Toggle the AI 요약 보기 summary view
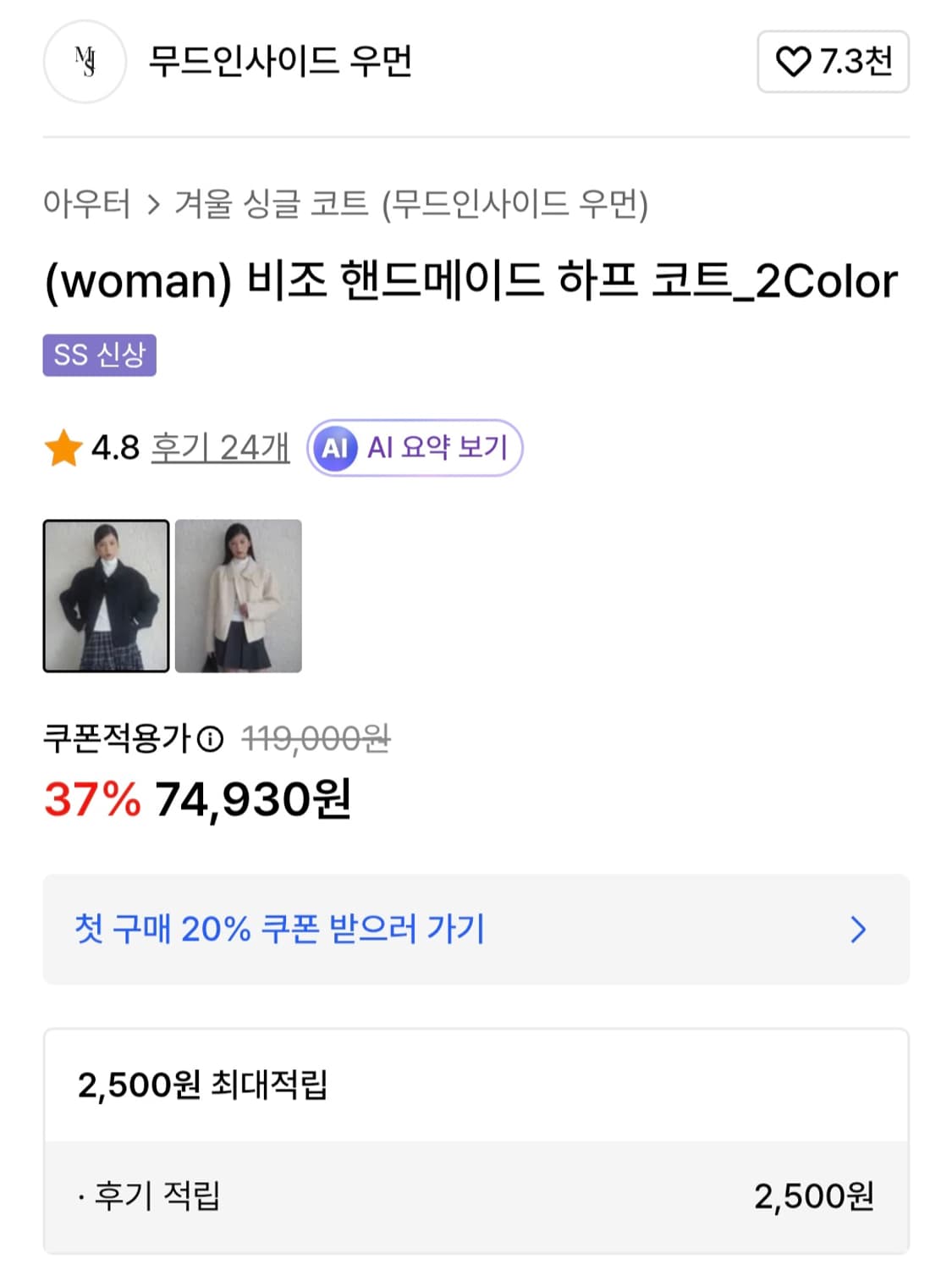 point(415,449)
